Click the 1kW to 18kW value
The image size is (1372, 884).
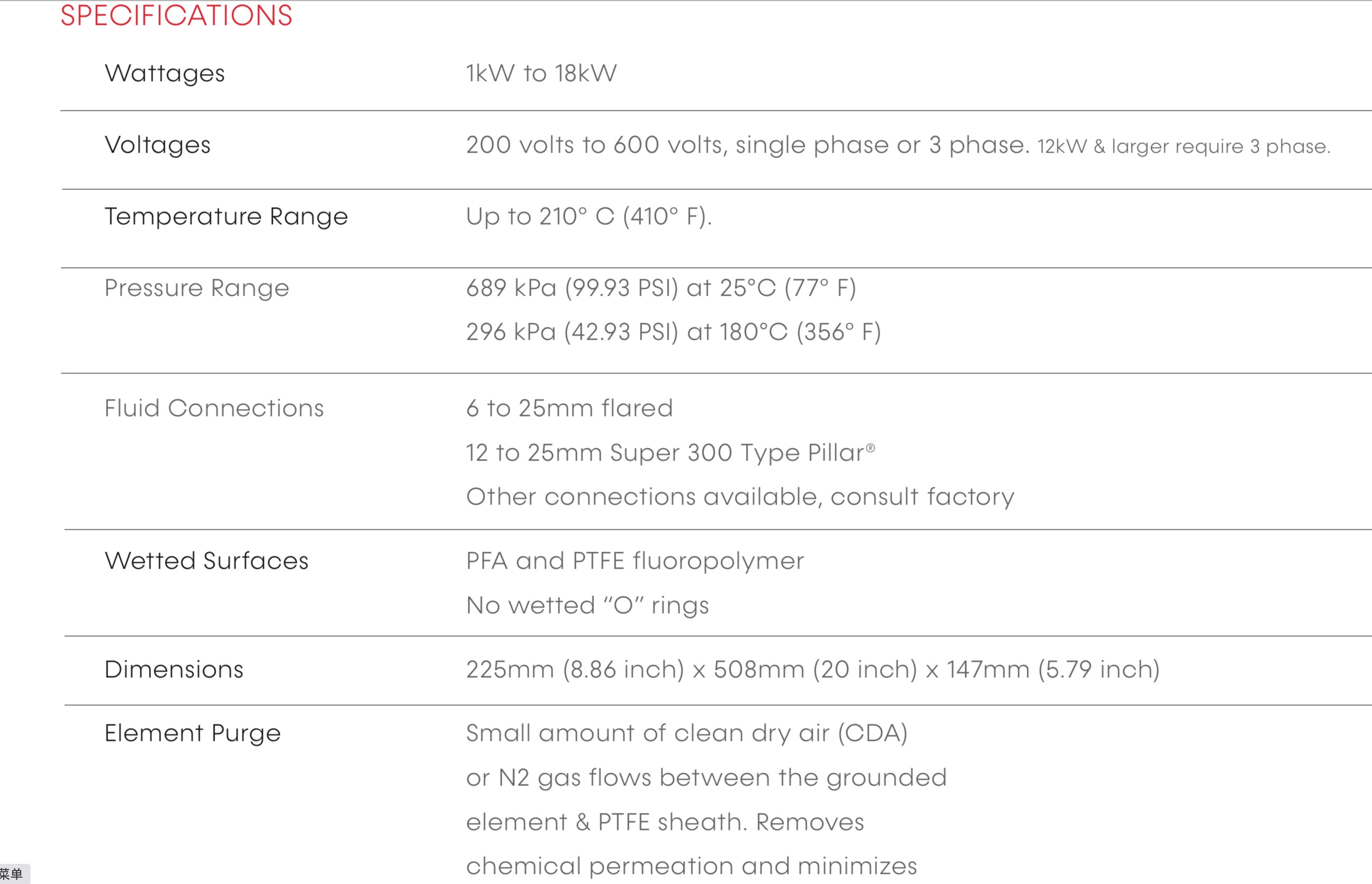[x=541, y=74]
